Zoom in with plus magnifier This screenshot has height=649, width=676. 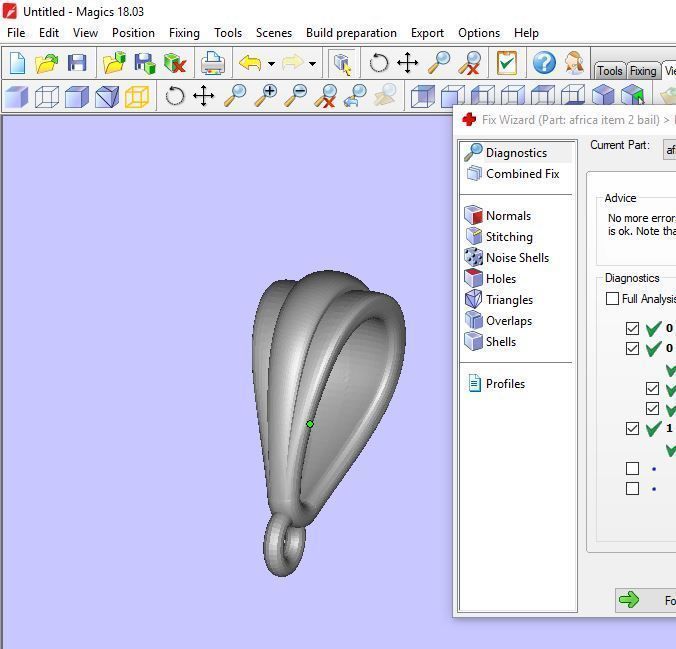[266, 96]
